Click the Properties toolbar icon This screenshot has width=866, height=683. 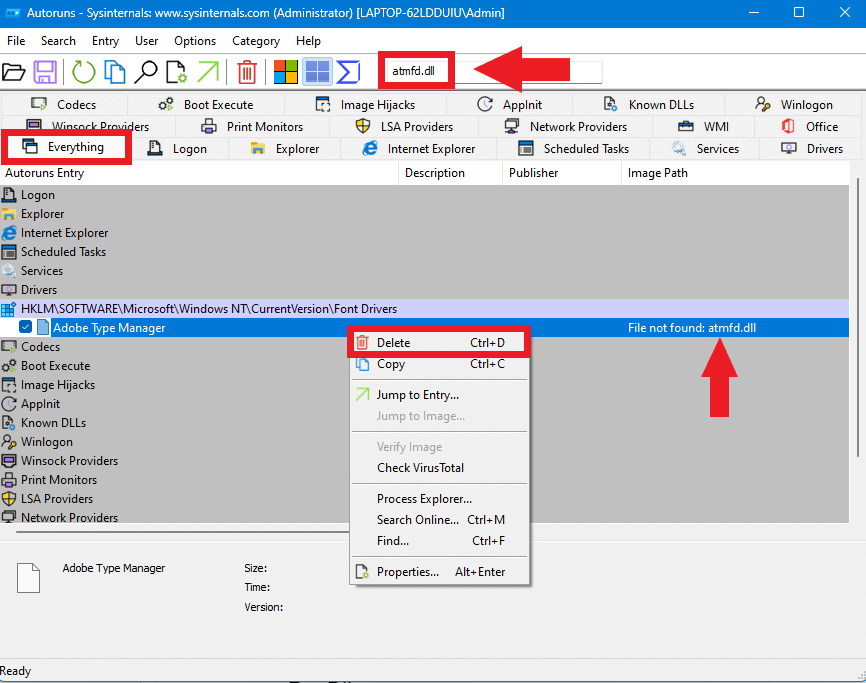point(176,72)
